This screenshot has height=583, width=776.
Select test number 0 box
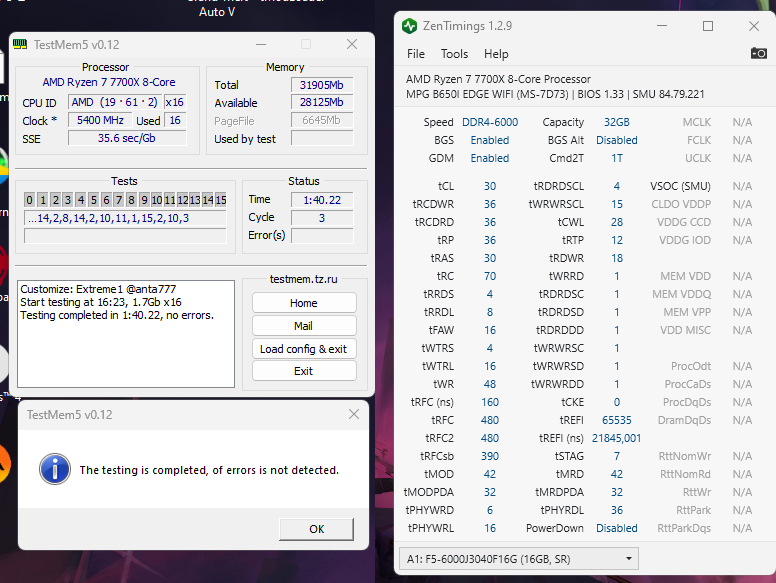pyautogui.click(x=29, y=200)
